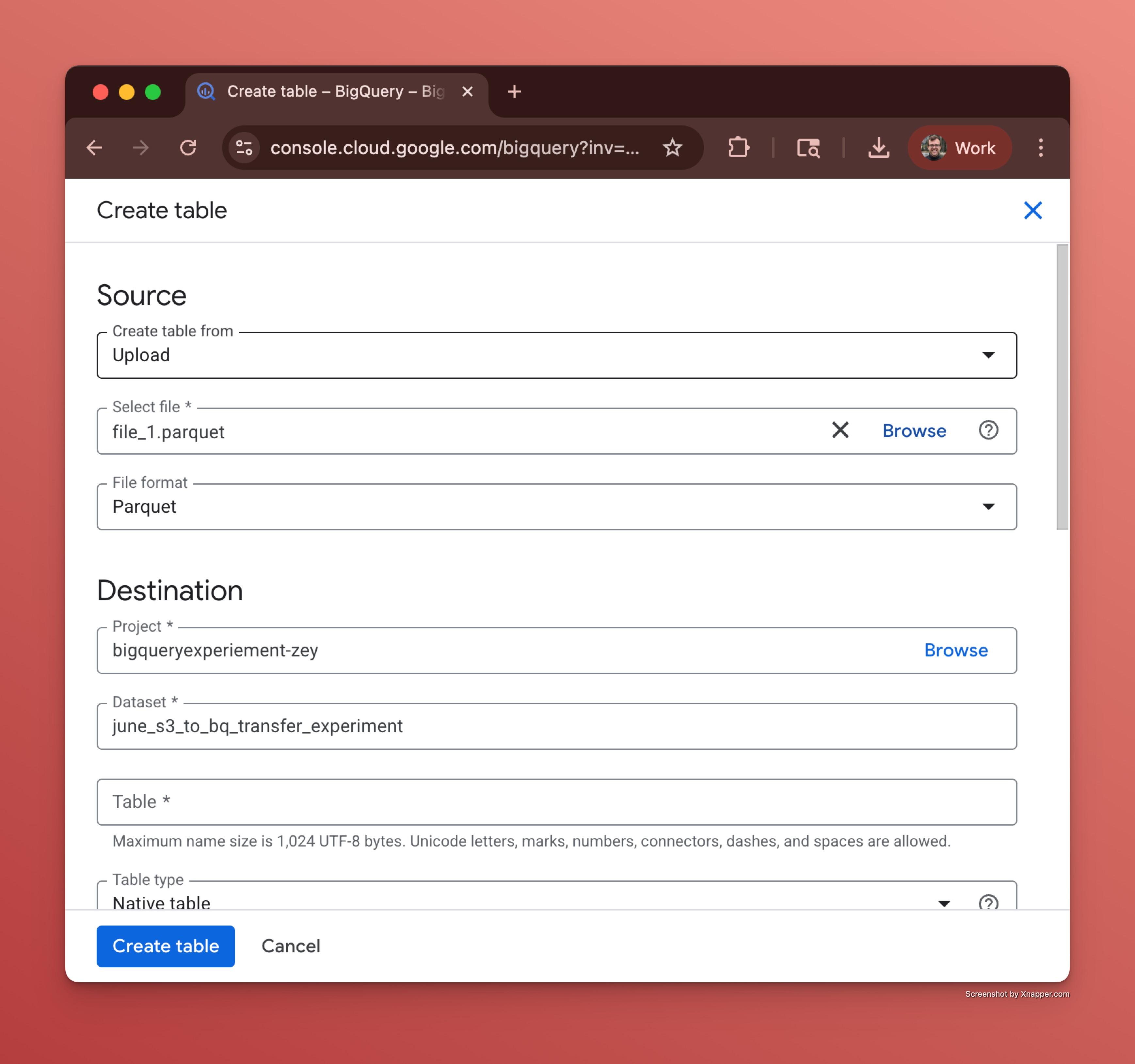Expand the Create table from dropdown
Image resolution: width=1135 pixels, height=1064 pixels.
click(x=988, y=355)
